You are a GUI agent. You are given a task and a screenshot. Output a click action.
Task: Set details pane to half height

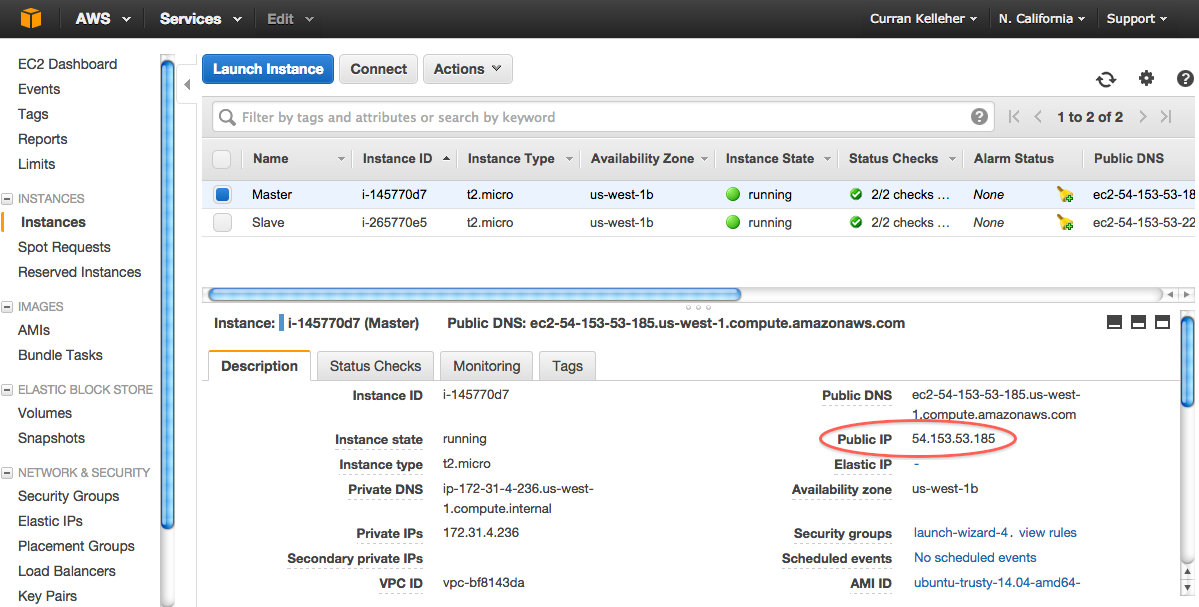point(1138,323)
